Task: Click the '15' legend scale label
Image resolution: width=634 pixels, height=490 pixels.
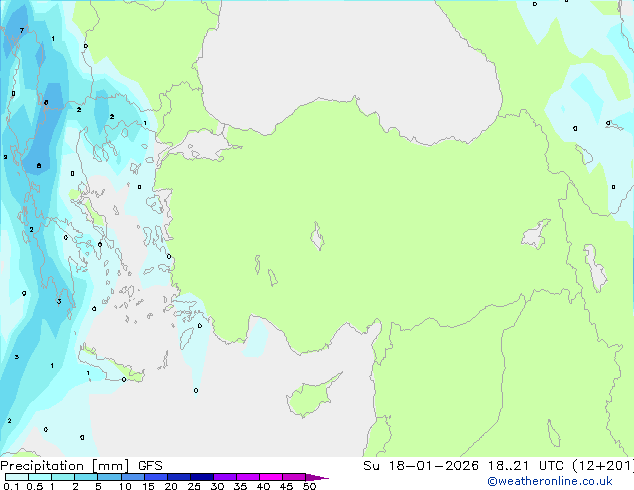Action: 148,486
